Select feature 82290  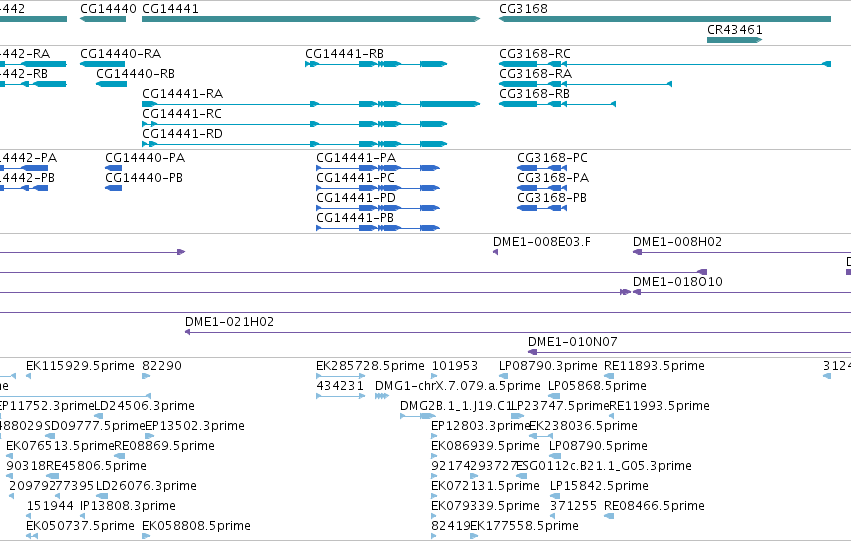click(146, 375)
